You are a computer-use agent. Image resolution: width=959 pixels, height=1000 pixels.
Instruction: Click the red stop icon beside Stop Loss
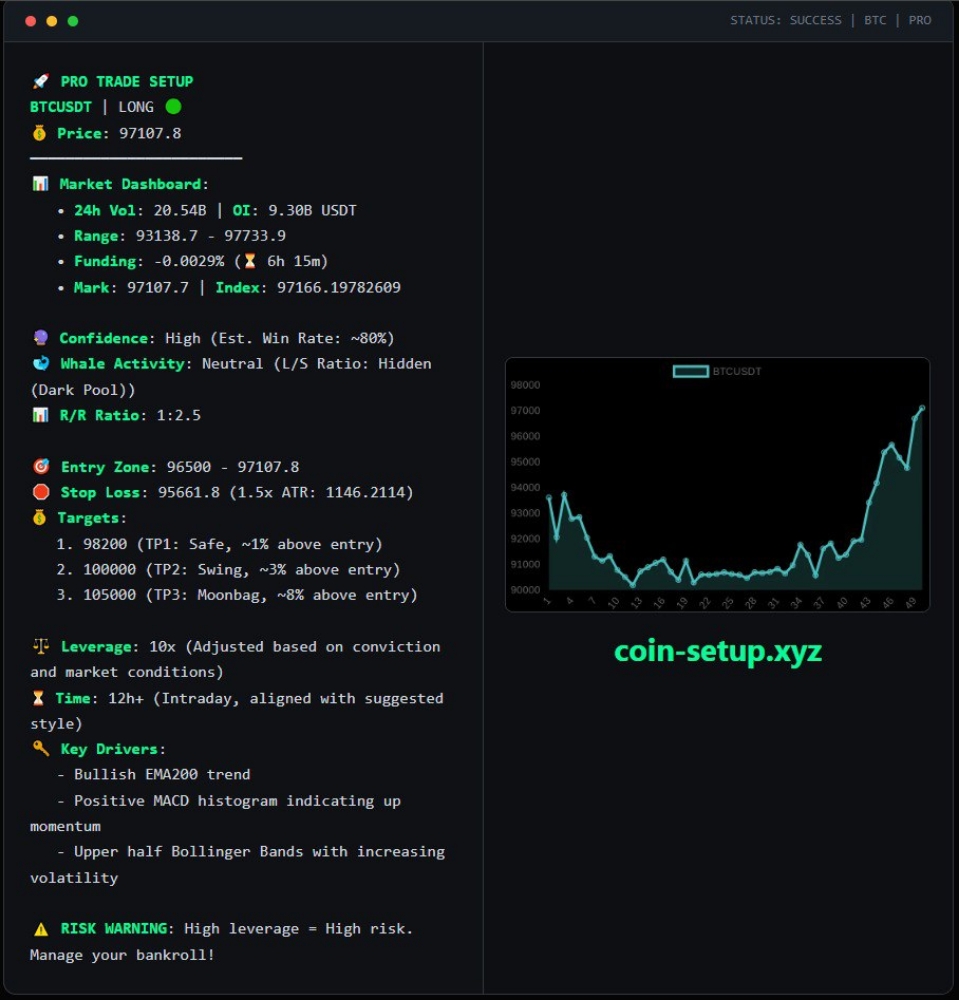click(x=40, y=492)
